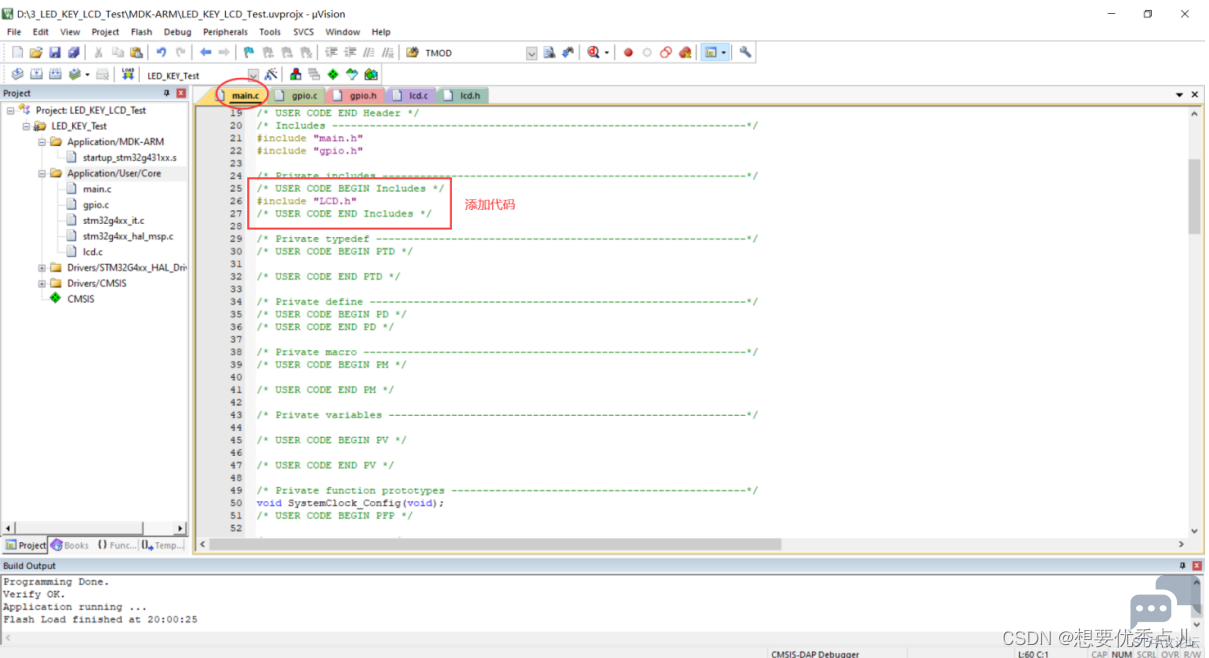Switch to the Functions panel tab
1209x658 pixels.
117,545
